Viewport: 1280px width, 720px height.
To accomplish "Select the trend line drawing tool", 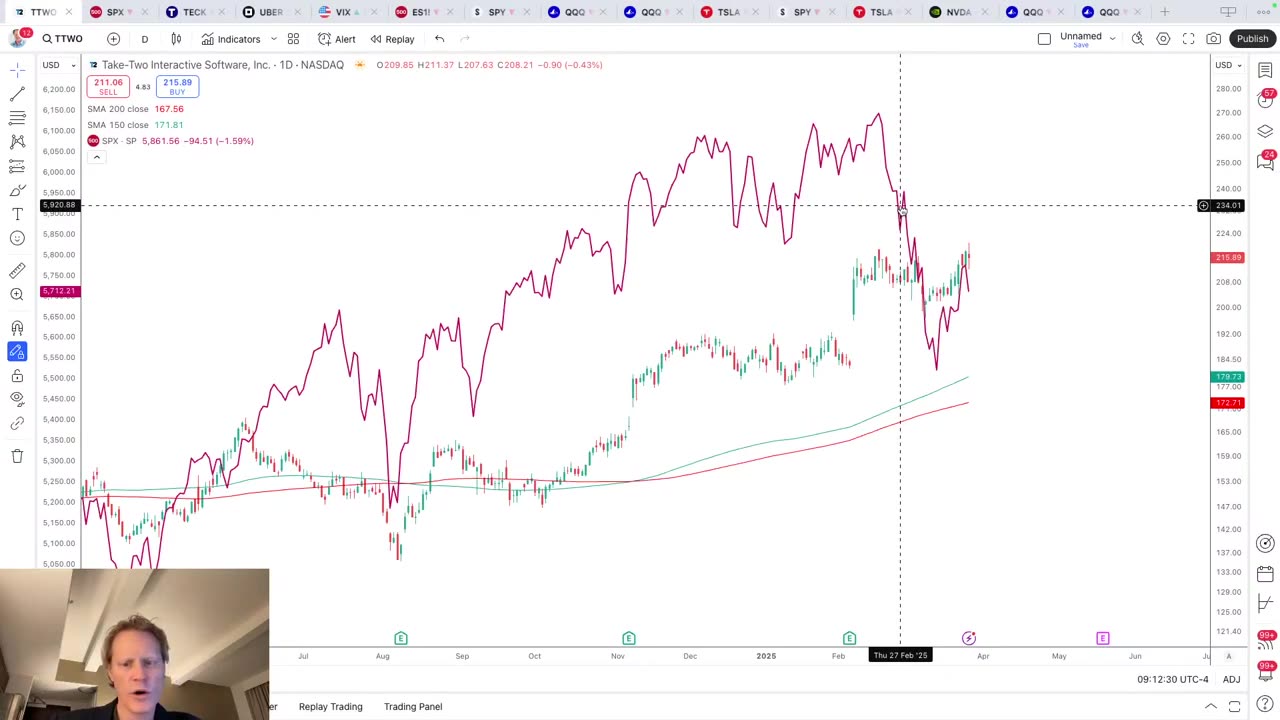I will coord(17,93).
